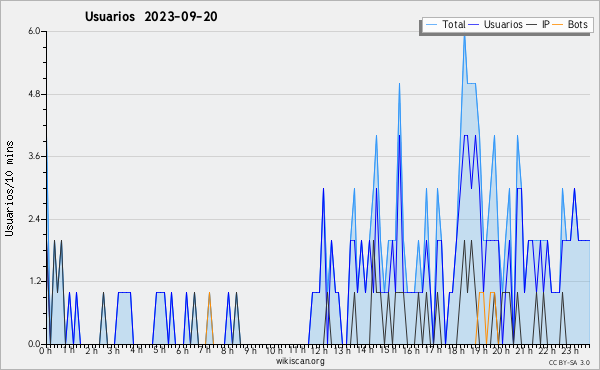
Task: Click the dark blue Usuarios legend line
Action: 474,25
